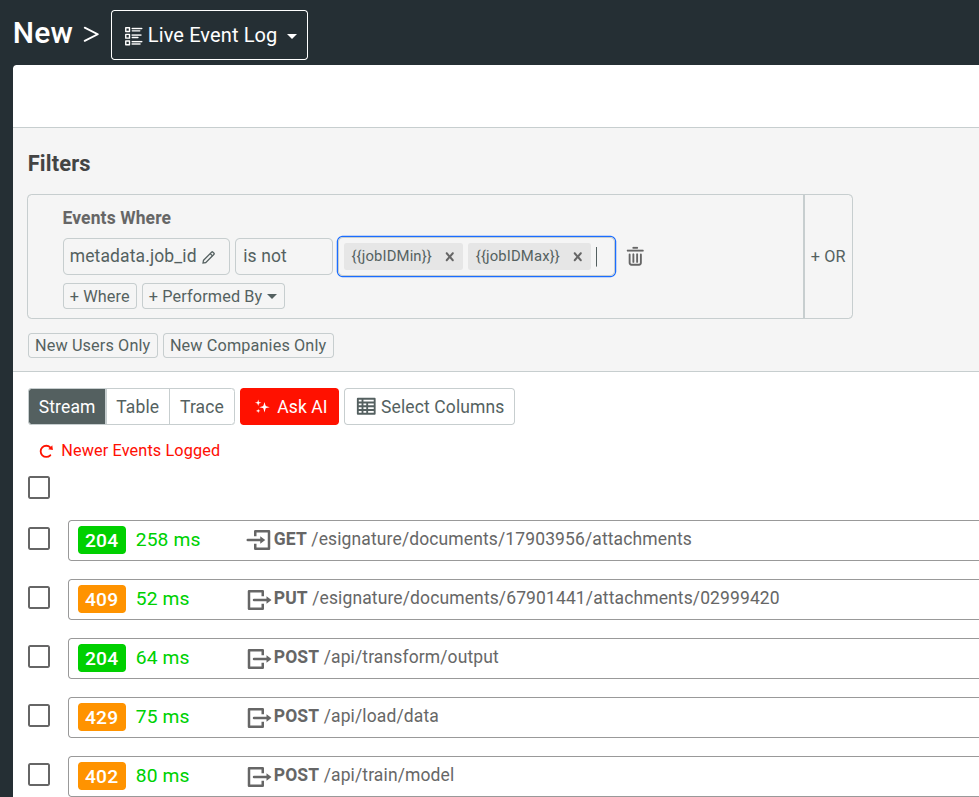Remove the {{jobIDMin}} tag with its x icon
979x797 pixels.
click(x=450, y=256)
